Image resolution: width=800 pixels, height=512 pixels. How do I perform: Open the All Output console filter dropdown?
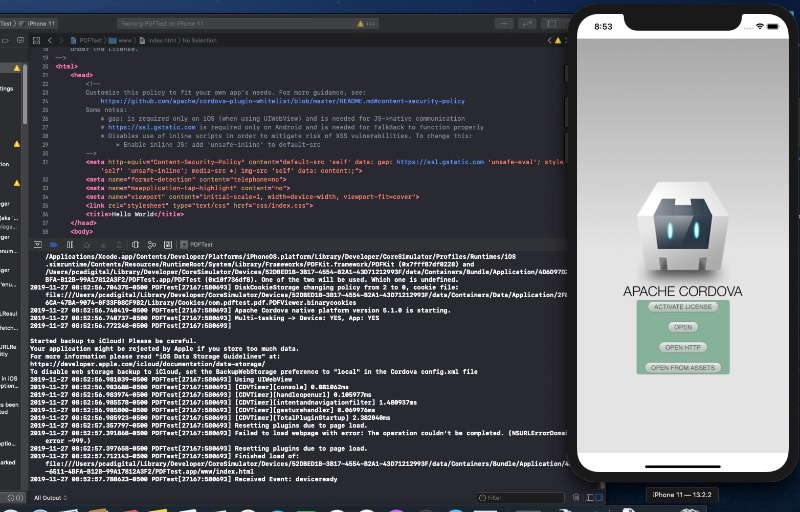(x=52, y=497)
